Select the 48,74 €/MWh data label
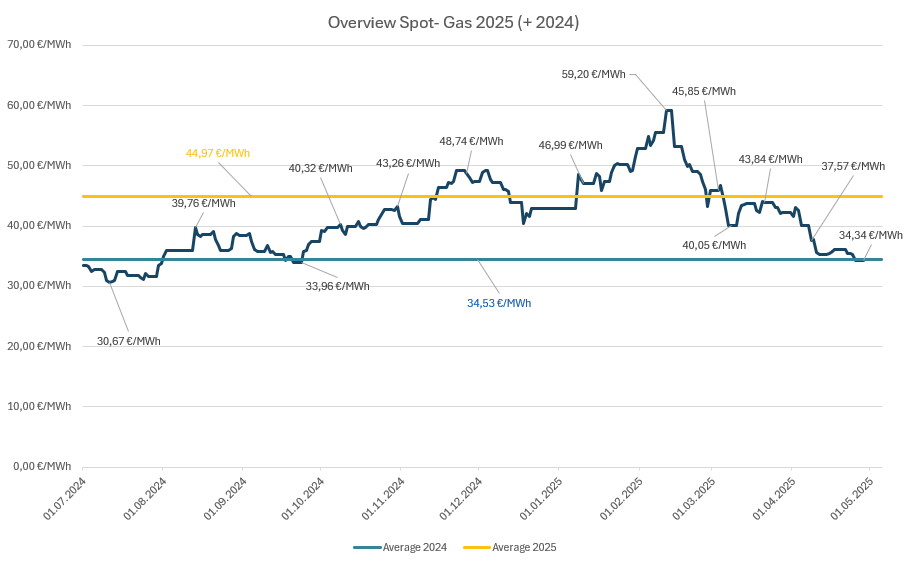This screenshot has width=907, height=567. 471,141
